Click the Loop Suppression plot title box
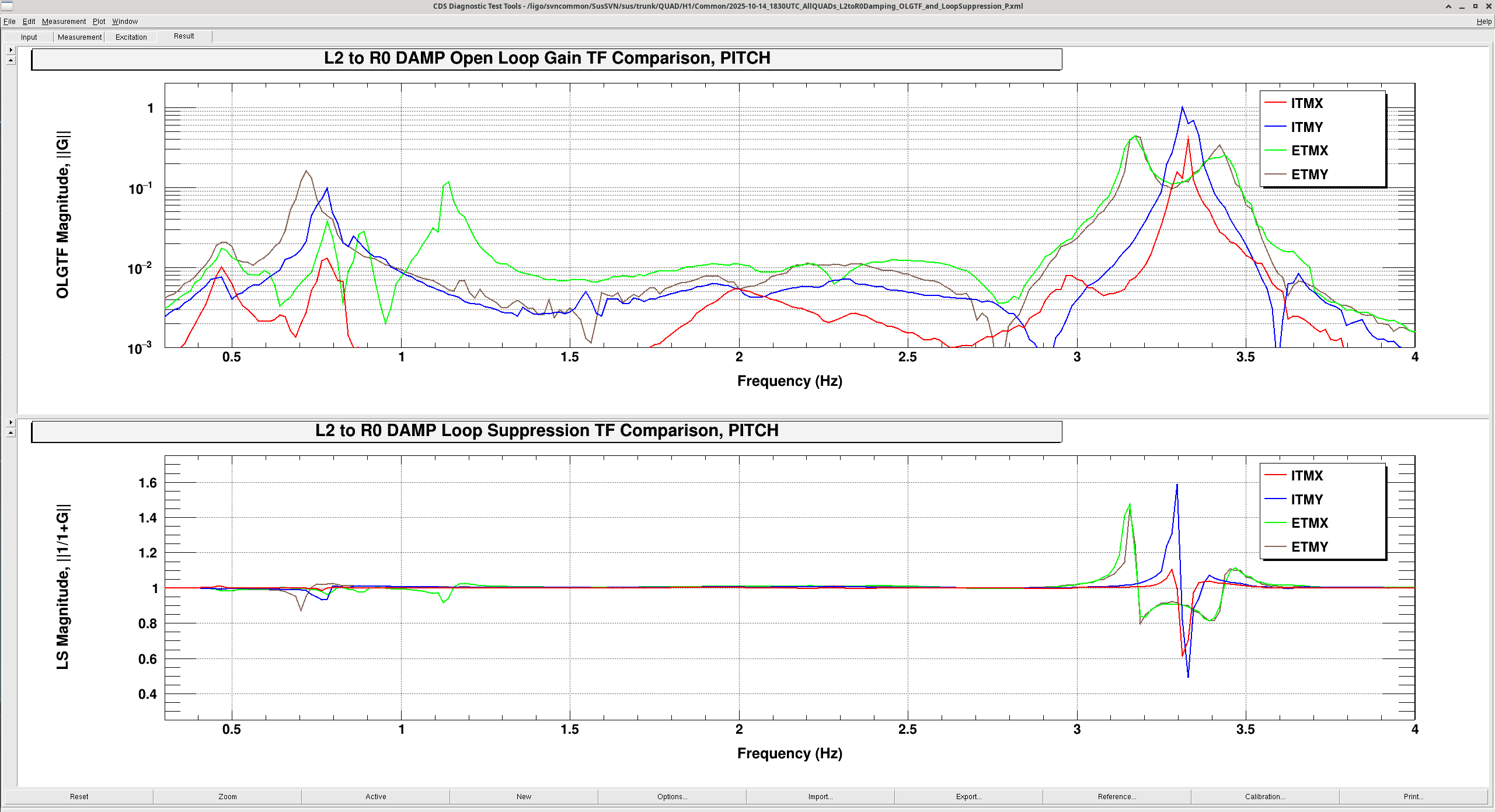The height and width of the screenshot is (812, 1495). point(546,431)
